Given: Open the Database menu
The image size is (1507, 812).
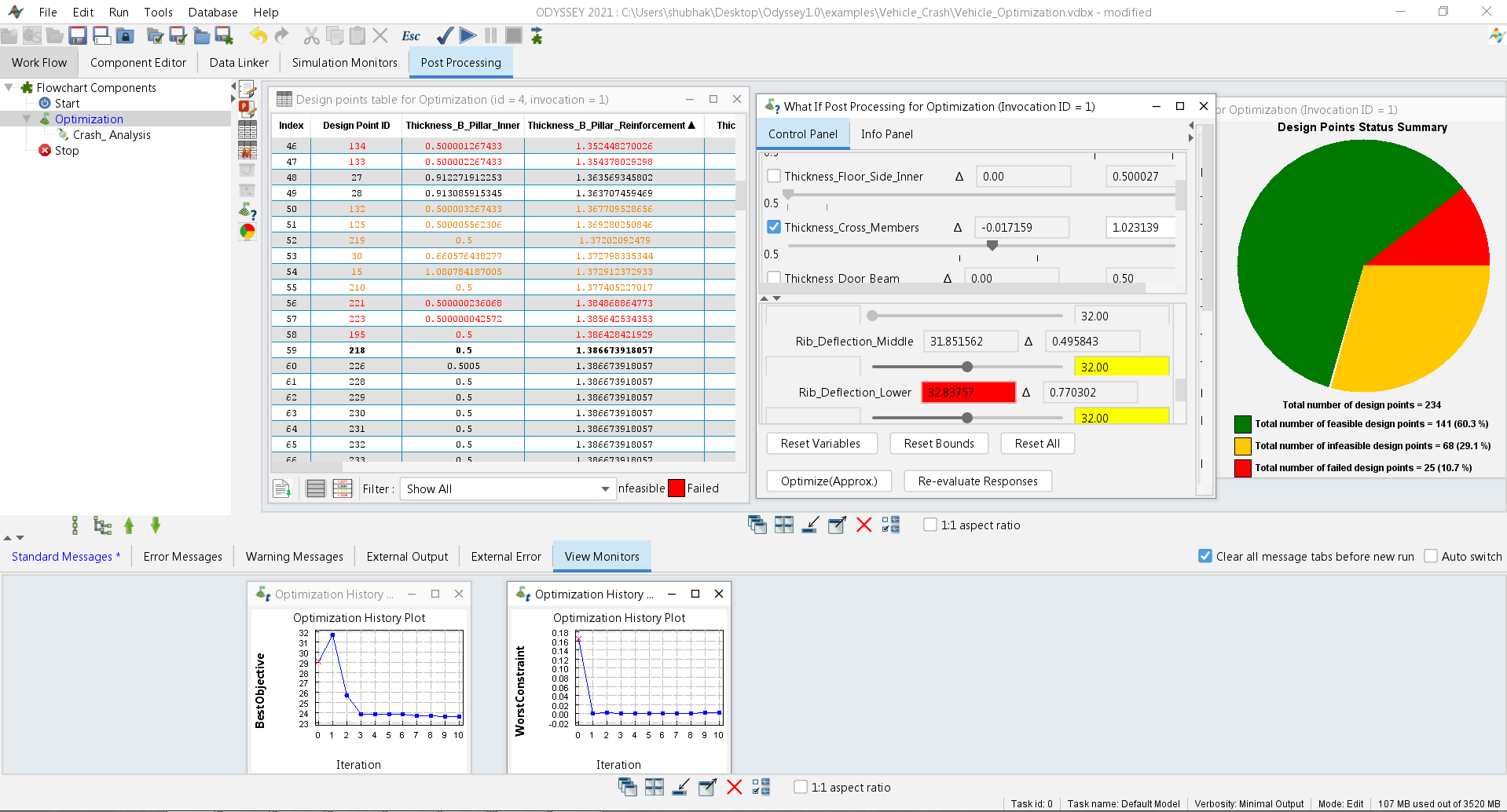Looking at the screenshot, I should coord(212,13).
